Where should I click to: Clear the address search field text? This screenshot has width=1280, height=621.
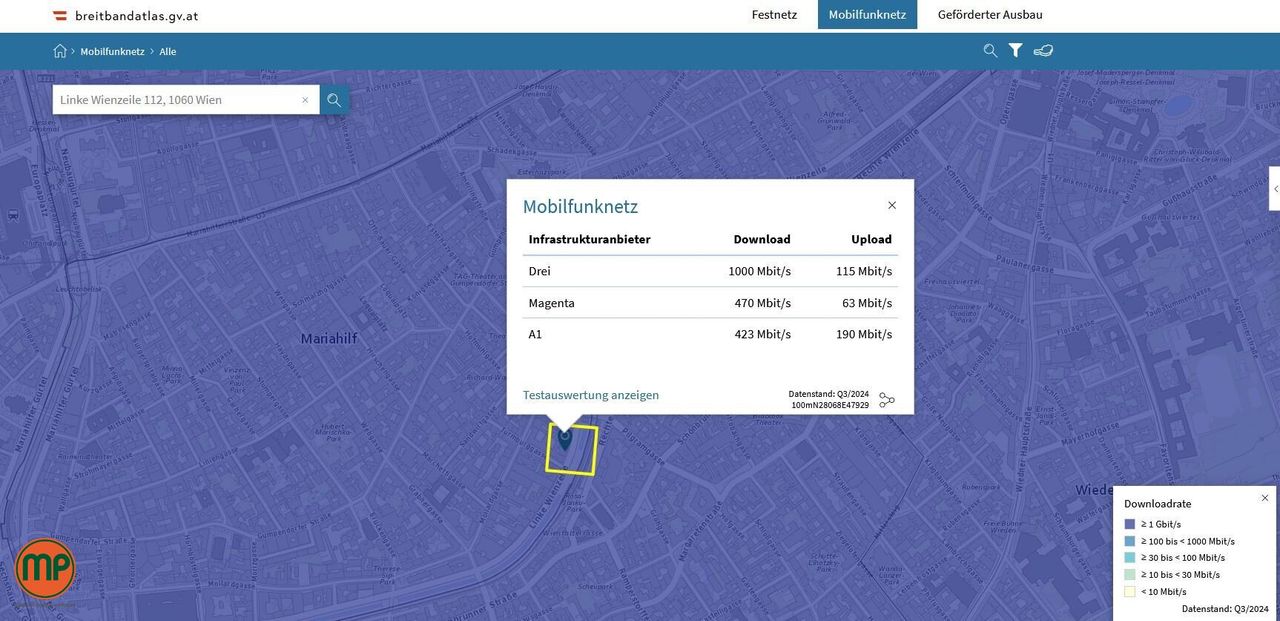[x=305, y=100]
